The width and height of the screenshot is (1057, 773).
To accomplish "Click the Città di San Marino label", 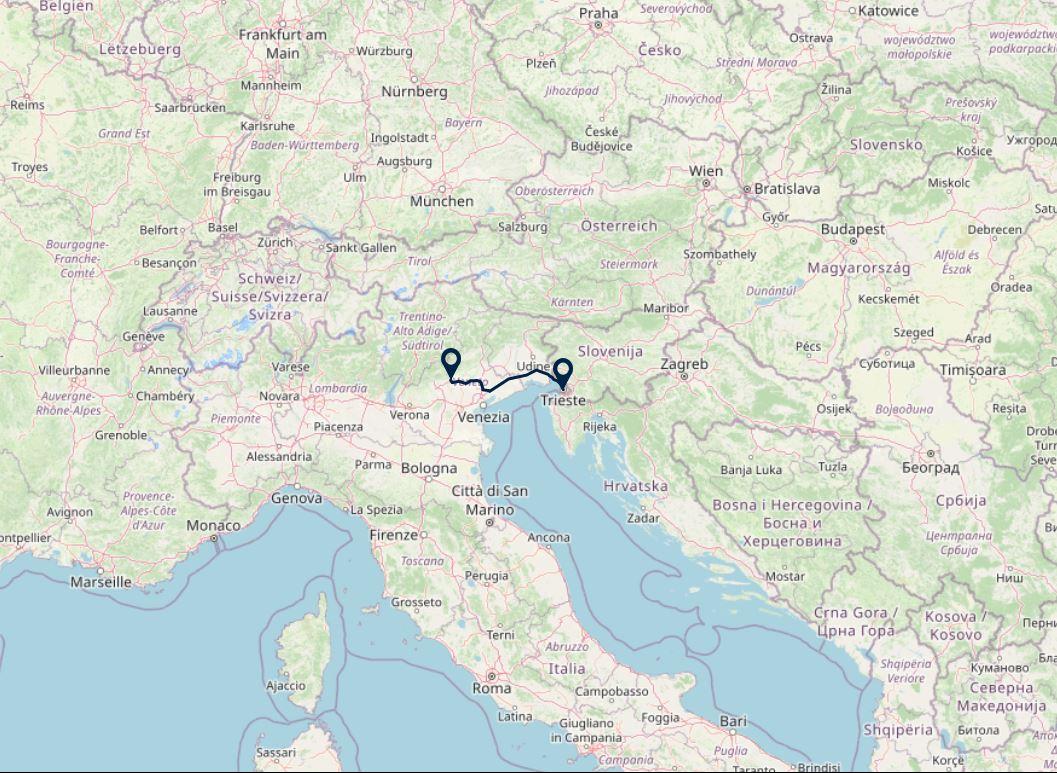I will click(490, 500).
